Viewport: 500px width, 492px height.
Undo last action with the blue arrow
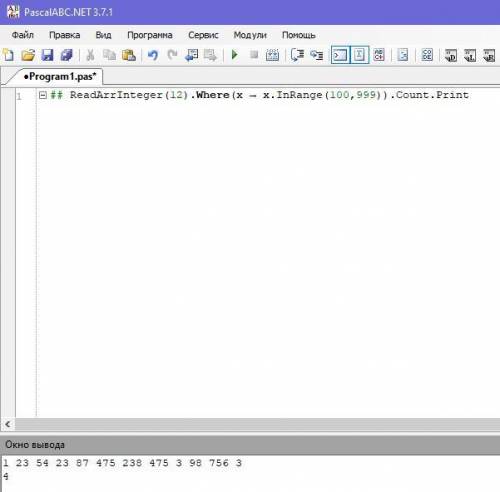153,55
